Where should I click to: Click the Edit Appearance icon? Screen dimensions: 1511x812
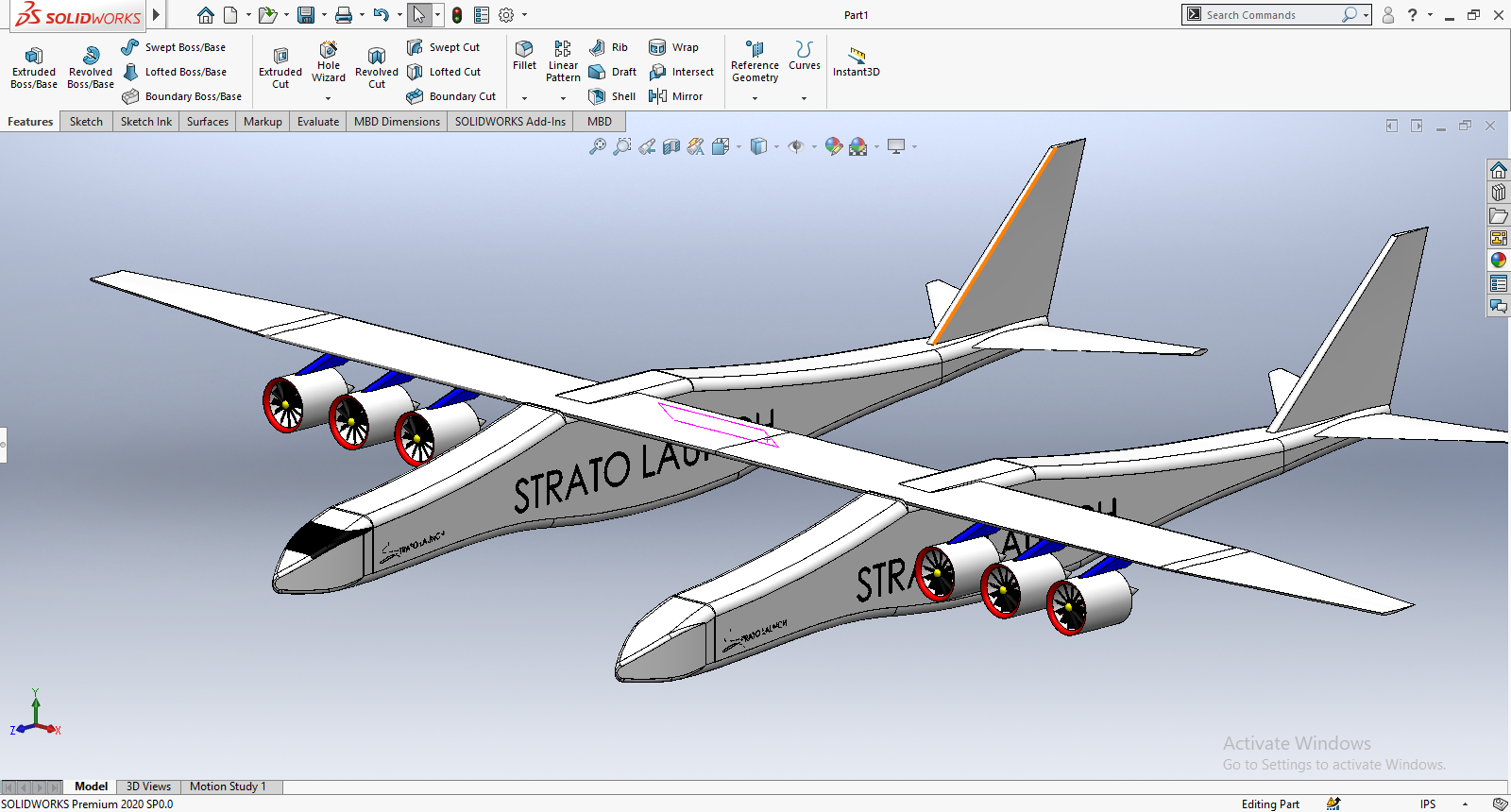[833, 146]
